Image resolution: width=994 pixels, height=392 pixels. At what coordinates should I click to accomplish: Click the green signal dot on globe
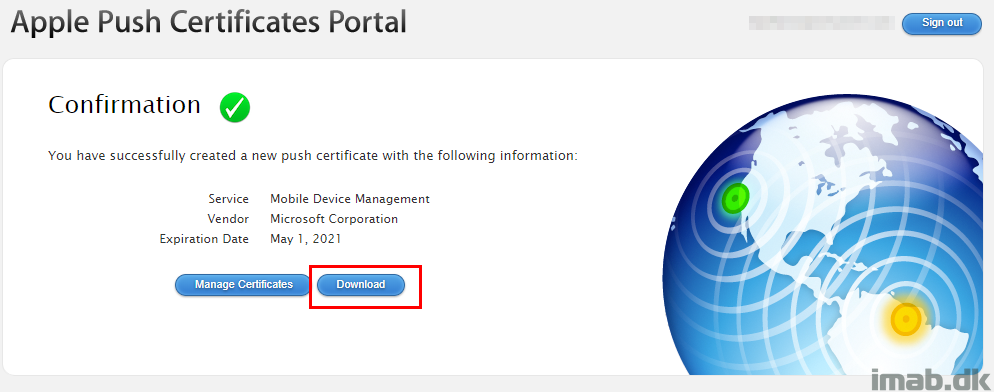[735, 200]
